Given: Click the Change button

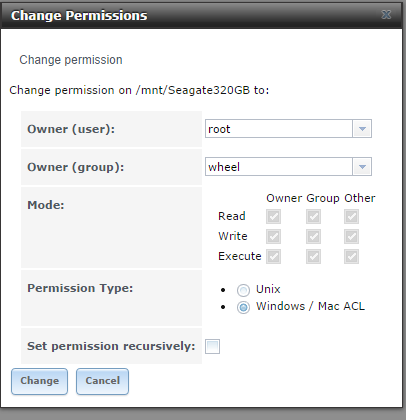Looking at the screenshot, I should 39,381.
